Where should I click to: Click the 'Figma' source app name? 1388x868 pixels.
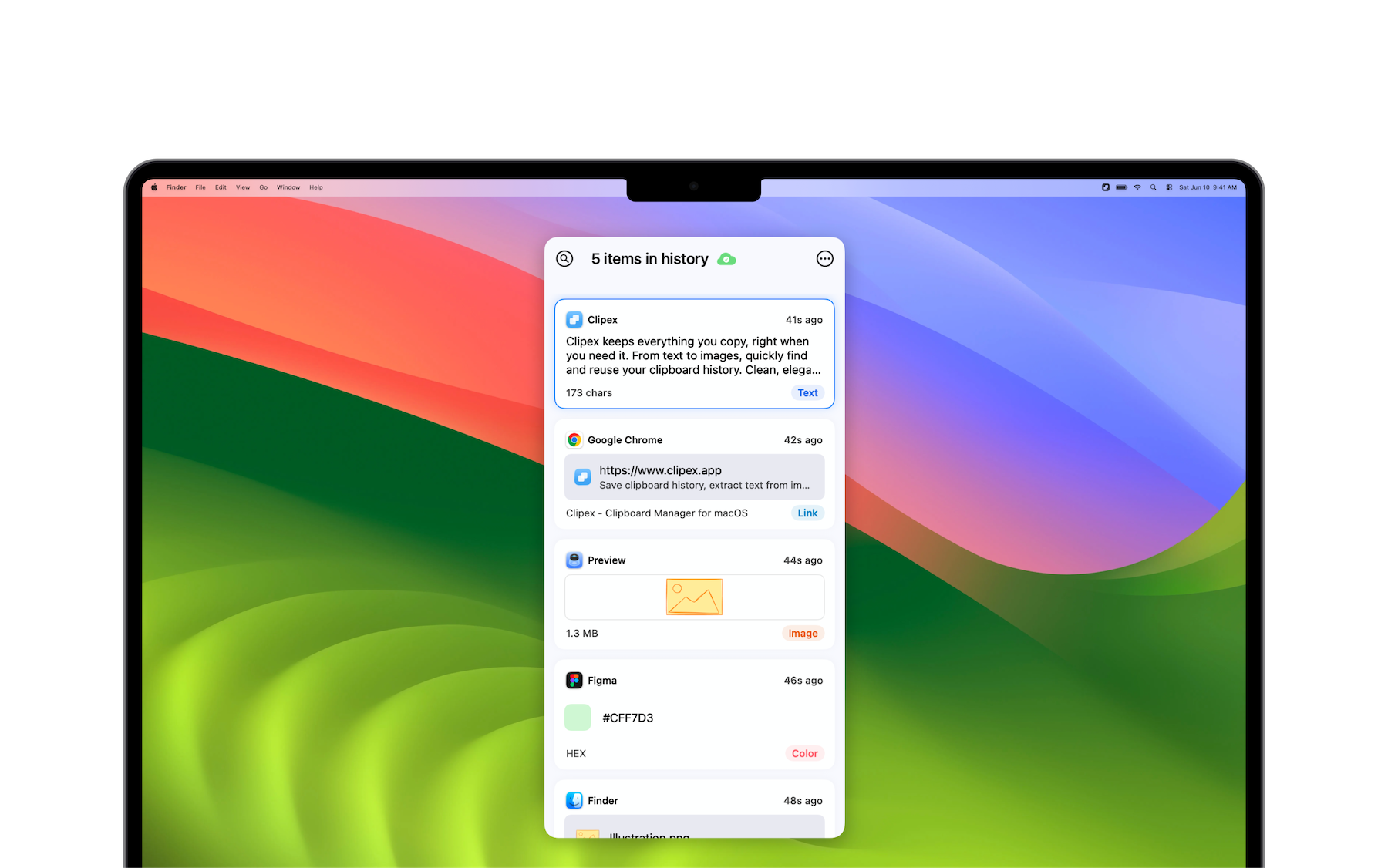point(602,681)
